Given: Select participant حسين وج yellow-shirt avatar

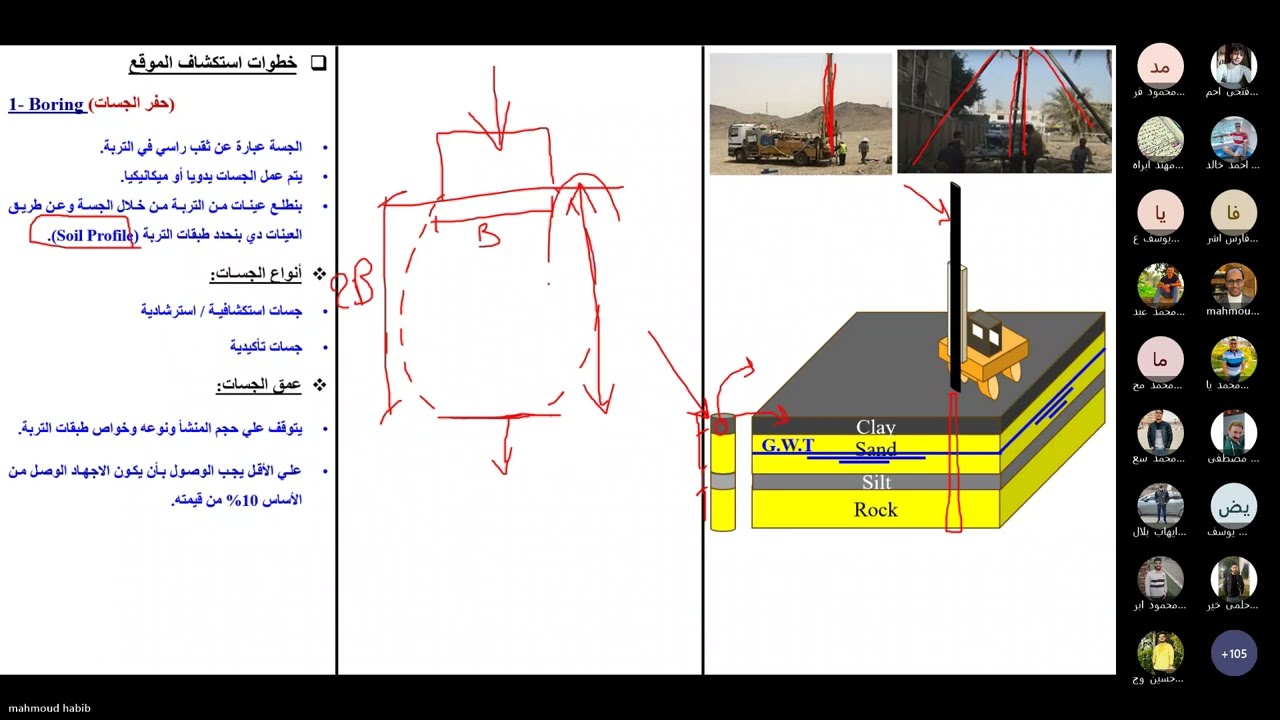Looking at the screenshot, I should click(1160, 653).
